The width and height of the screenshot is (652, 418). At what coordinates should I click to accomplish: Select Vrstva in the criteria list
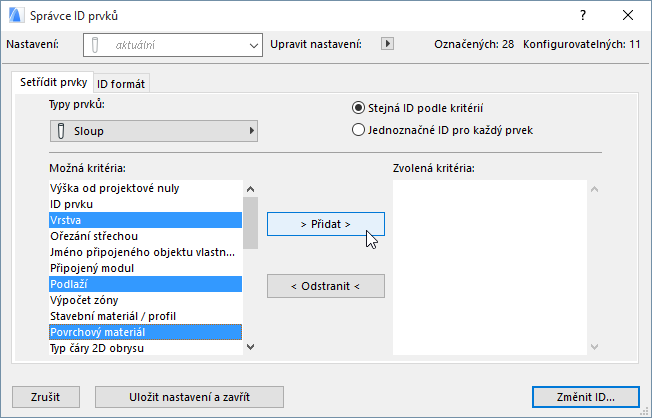tap(144, 219)
